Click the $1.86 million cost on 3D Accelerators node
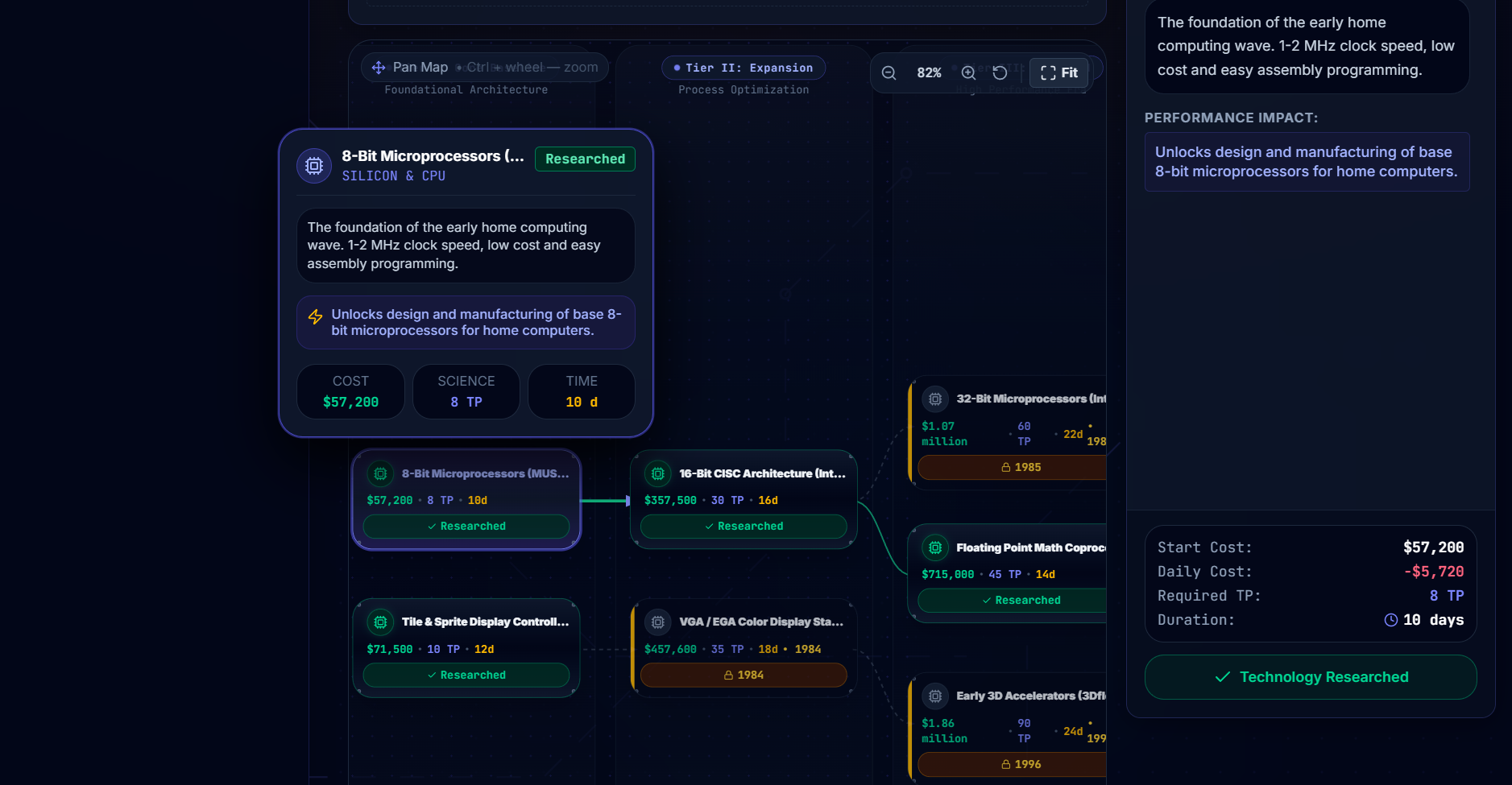This screenshot has width=1512, height=785. coord(944,731)
